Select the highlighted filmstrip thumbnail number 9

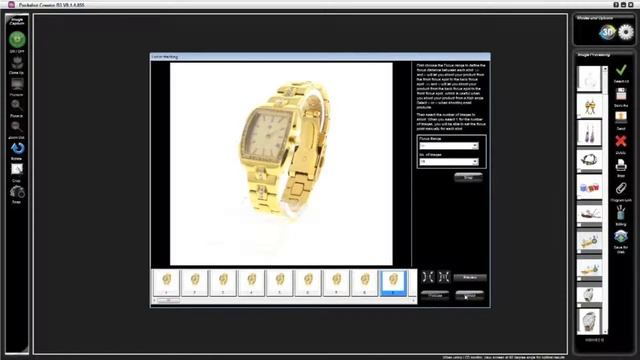coord(393,282)
